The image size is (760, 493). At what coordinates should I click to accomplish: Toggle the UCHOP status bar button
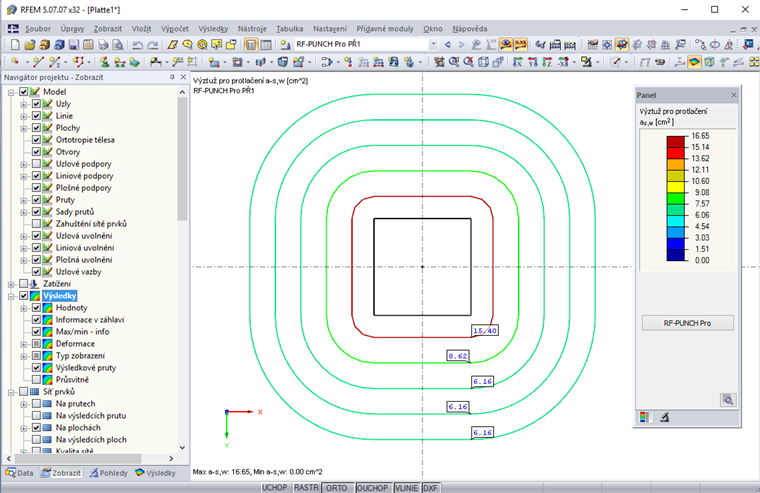tap(274, 488)
